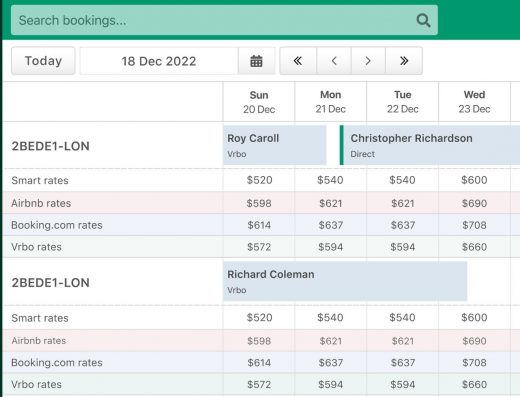Jump forward with double-right chevron icon
This screenshot has height=397, width=520.
pyautogui.click(x=404, y=61)
